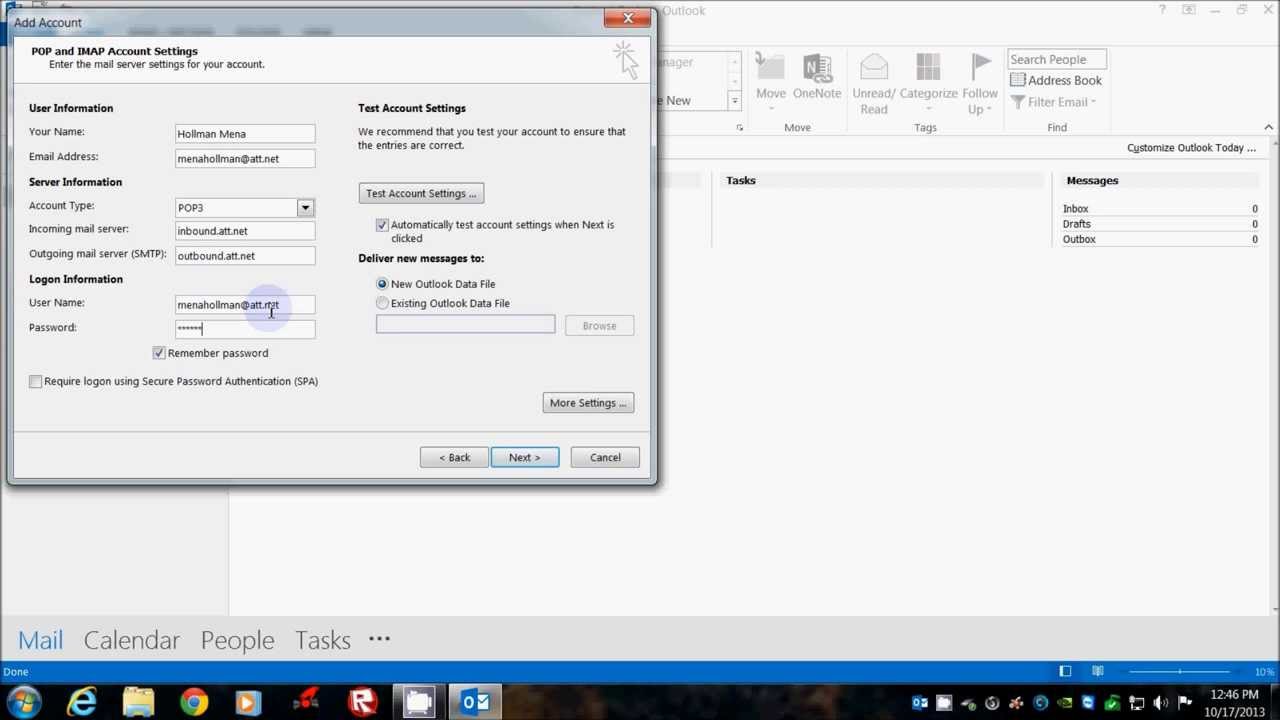Click the Action Center flag tray icon

(x=1185, y=703)
